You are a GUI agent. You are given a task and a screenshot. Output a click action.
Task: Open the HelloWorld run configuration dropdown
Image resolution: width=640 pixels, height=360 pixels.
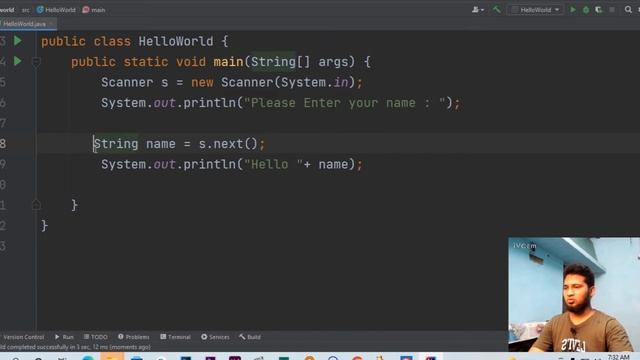point(536,9)
